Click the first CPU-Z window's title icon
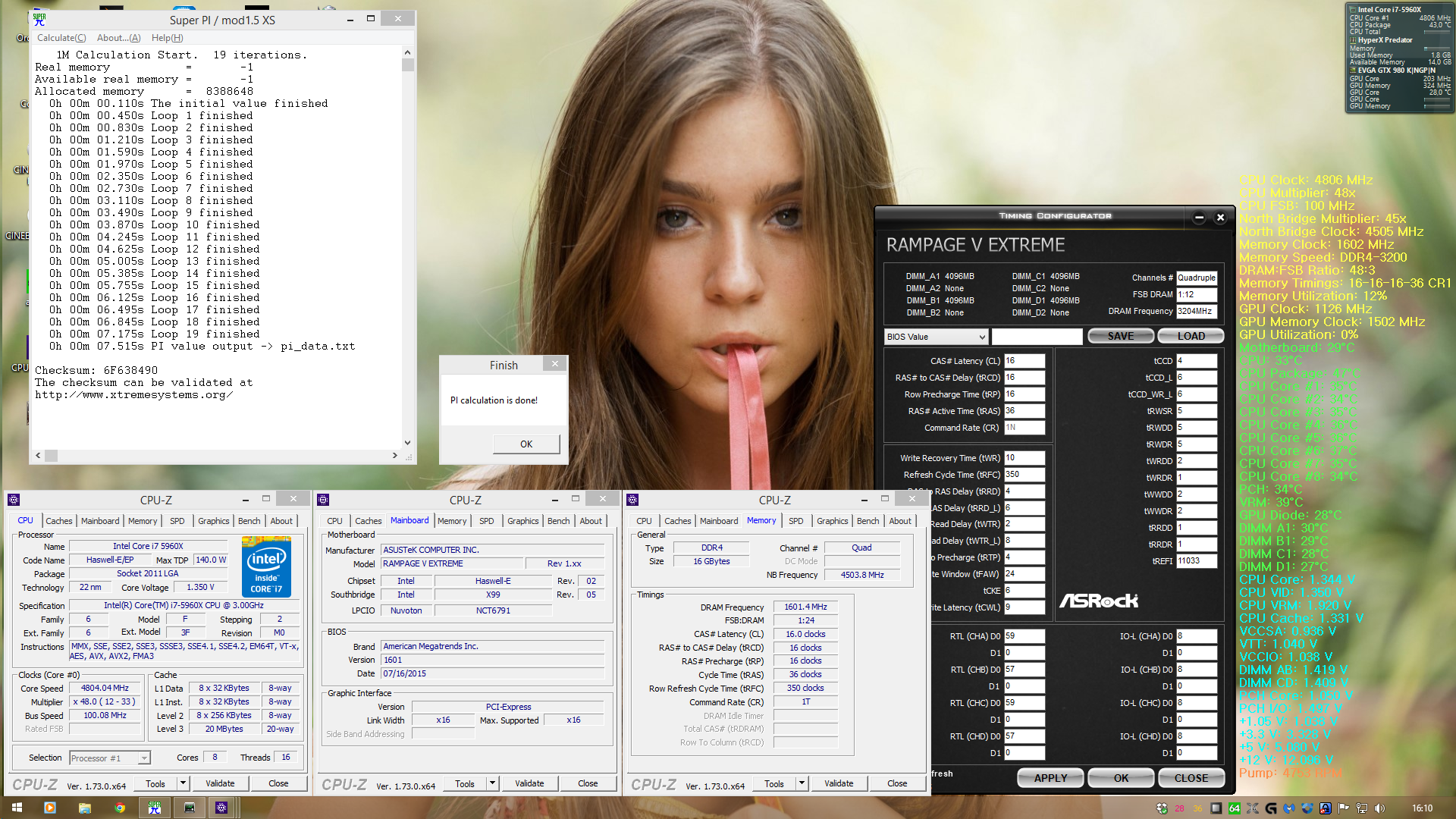This screenshot has height=819, width=1456. [x=14, y=500]
